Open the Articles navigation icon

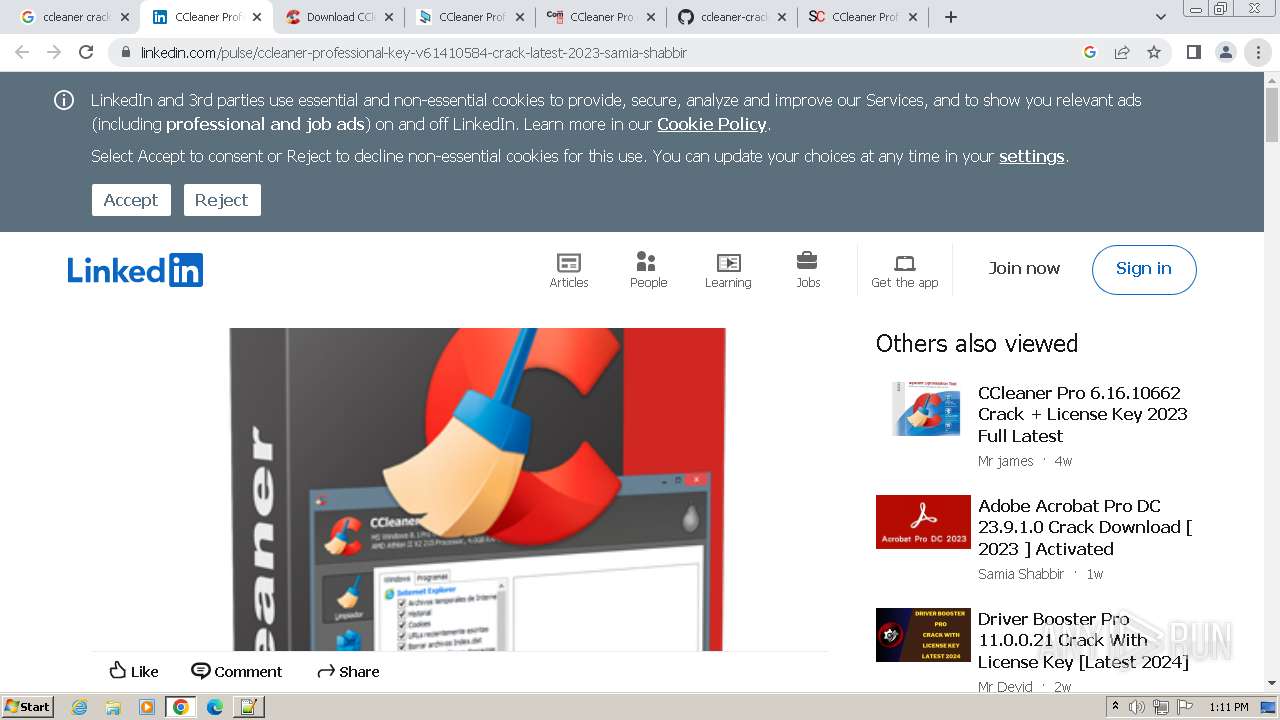pyautogui.click(x=569, y=270)
